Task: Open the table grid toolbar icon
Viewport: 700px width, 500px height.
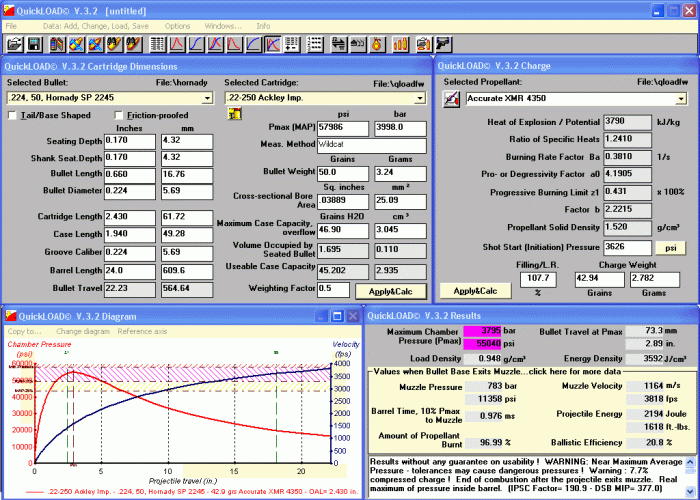Action: tap(157, 44)
